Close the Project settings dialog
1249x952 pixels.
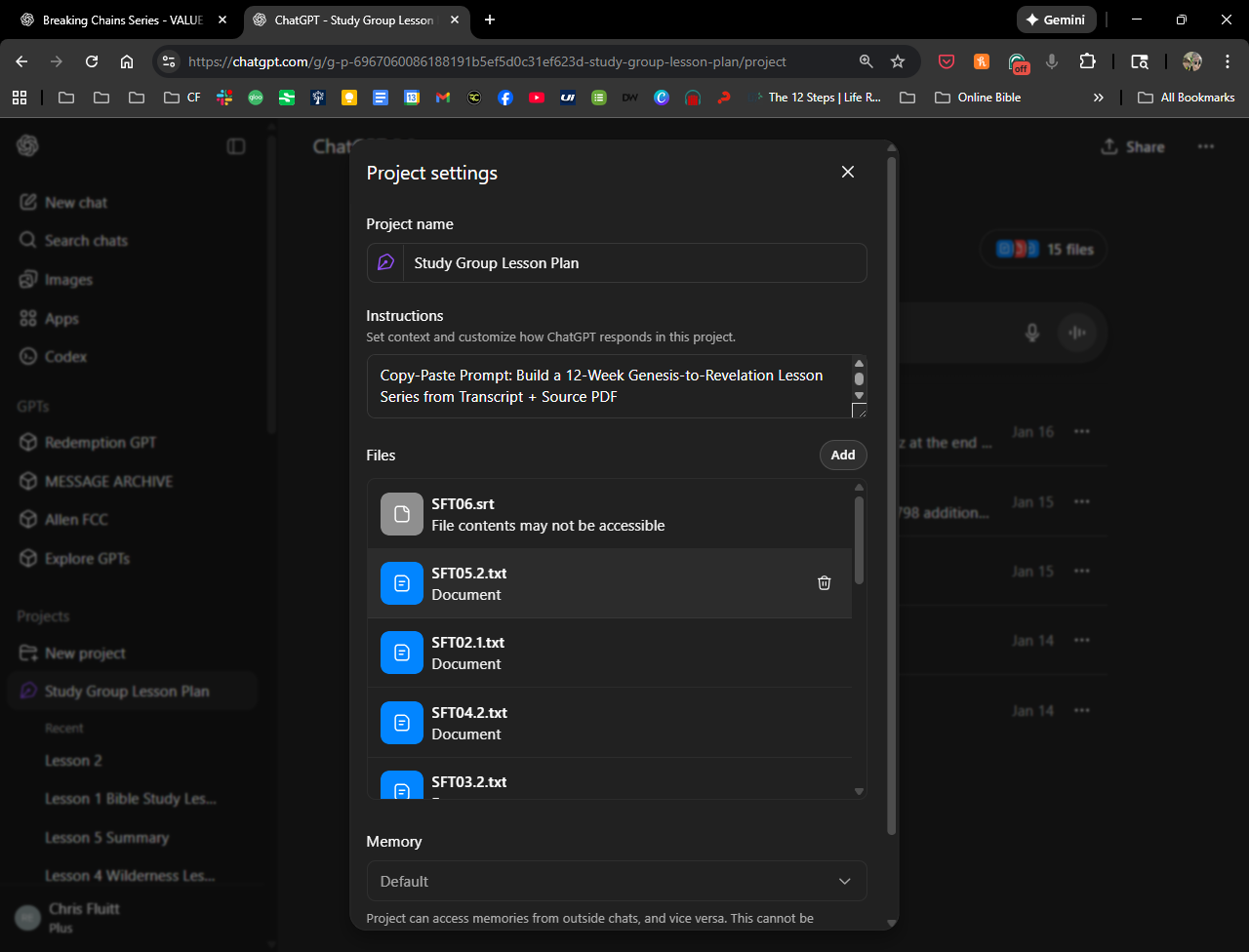(x=847, y=172)
